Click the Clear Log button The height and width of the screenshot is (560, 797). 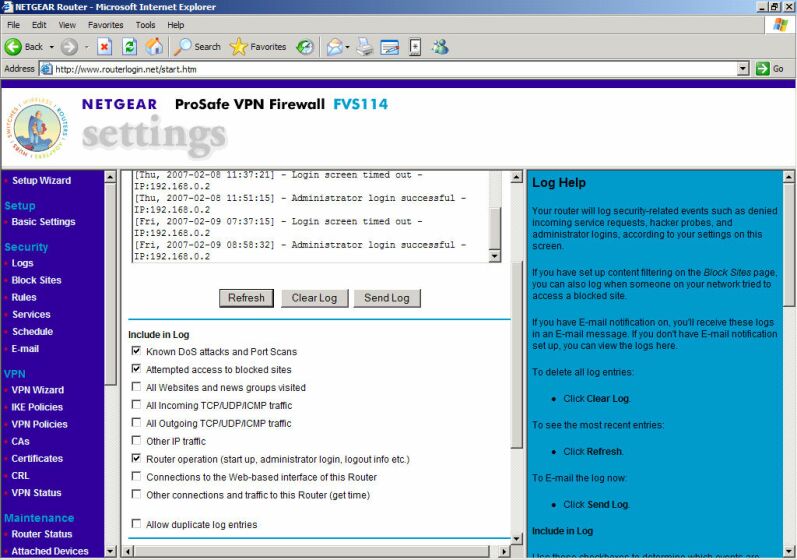(x=314, y=298)
